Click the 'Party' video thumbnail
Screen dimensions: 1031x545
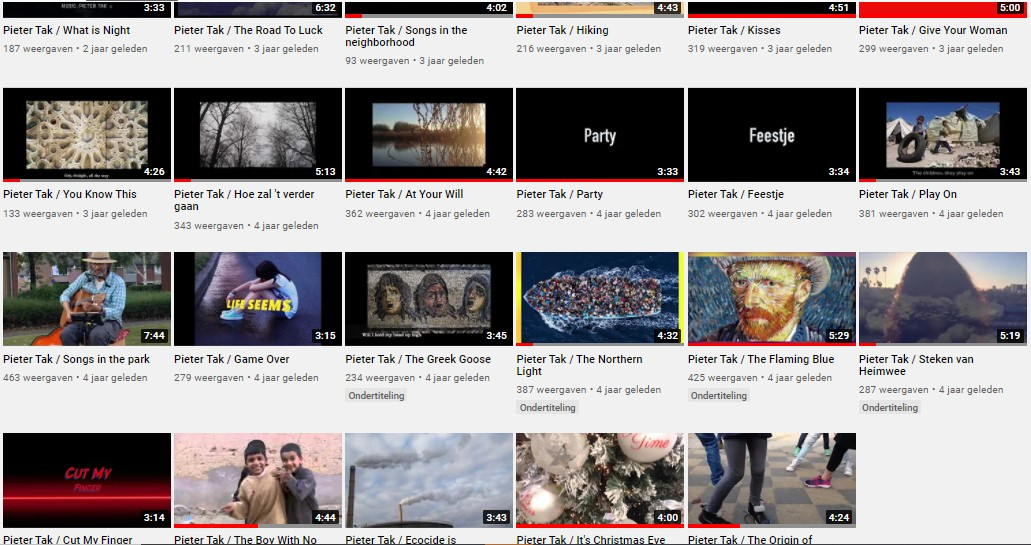(600, 135)
